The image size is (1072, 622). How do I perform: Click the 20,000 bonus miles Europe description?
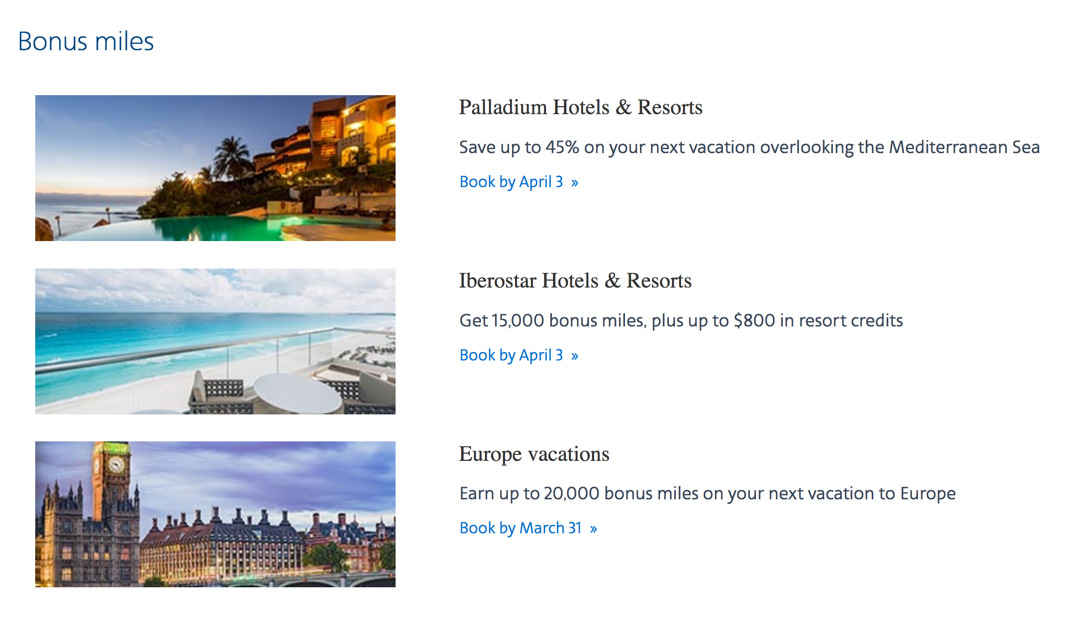[x=708, y=493]
